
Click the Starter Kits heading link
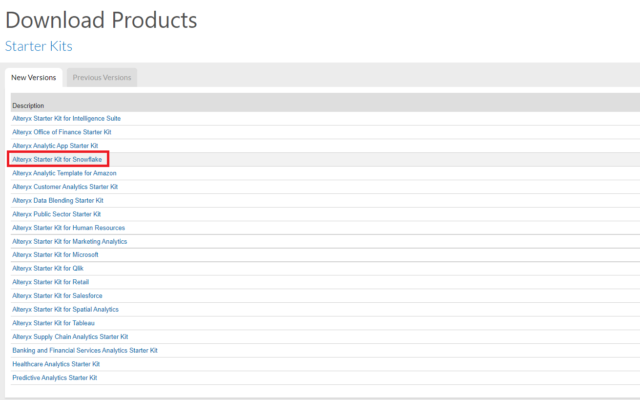click(39, 46)
